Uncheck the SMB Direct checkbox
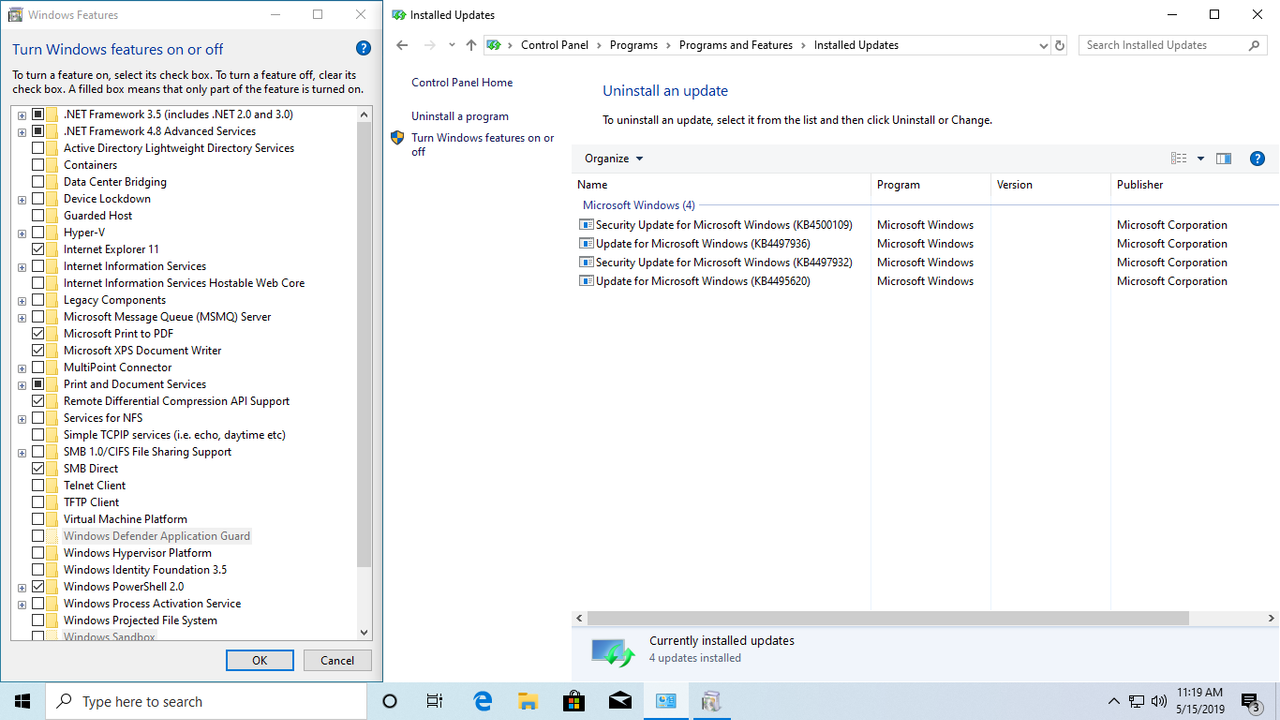 tap(38, 468)
